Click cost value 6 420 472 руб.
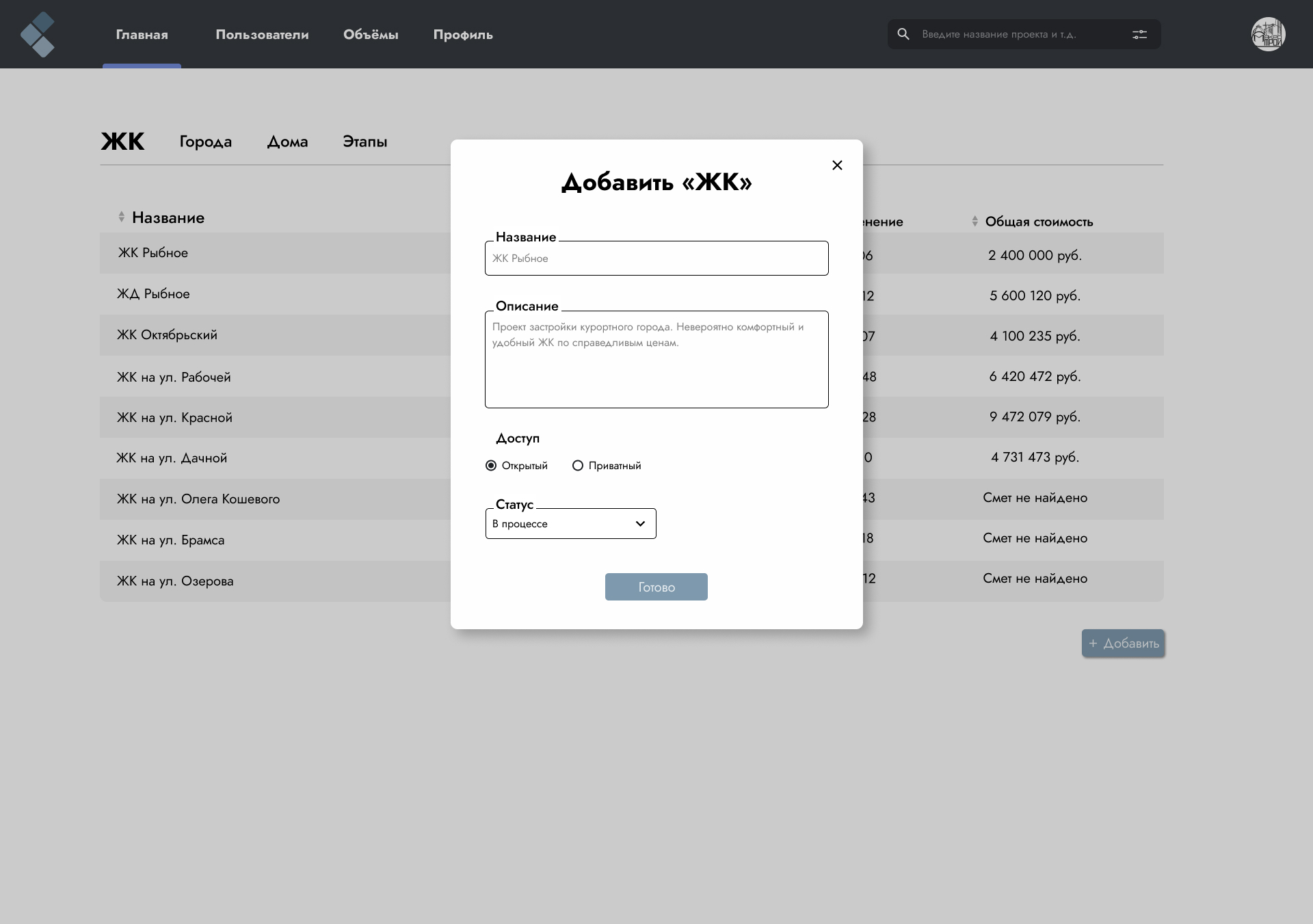1313x924 pixels. pyautogui.click(x=1035, y=376)
